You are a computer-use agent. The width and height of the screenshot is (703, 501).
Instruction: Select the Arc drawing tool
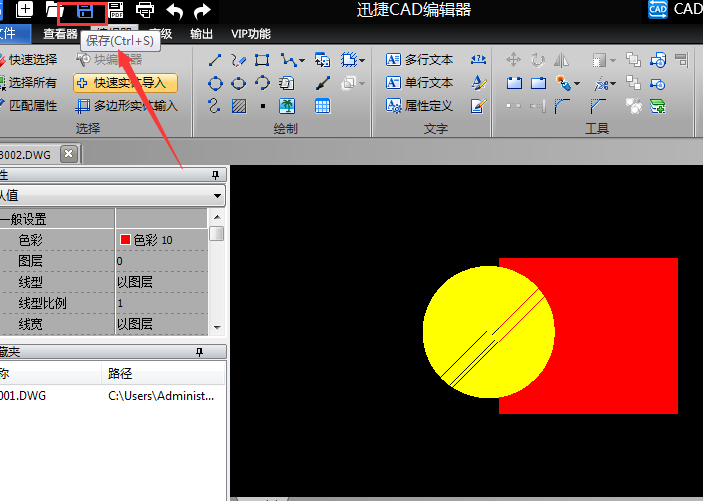262,83
